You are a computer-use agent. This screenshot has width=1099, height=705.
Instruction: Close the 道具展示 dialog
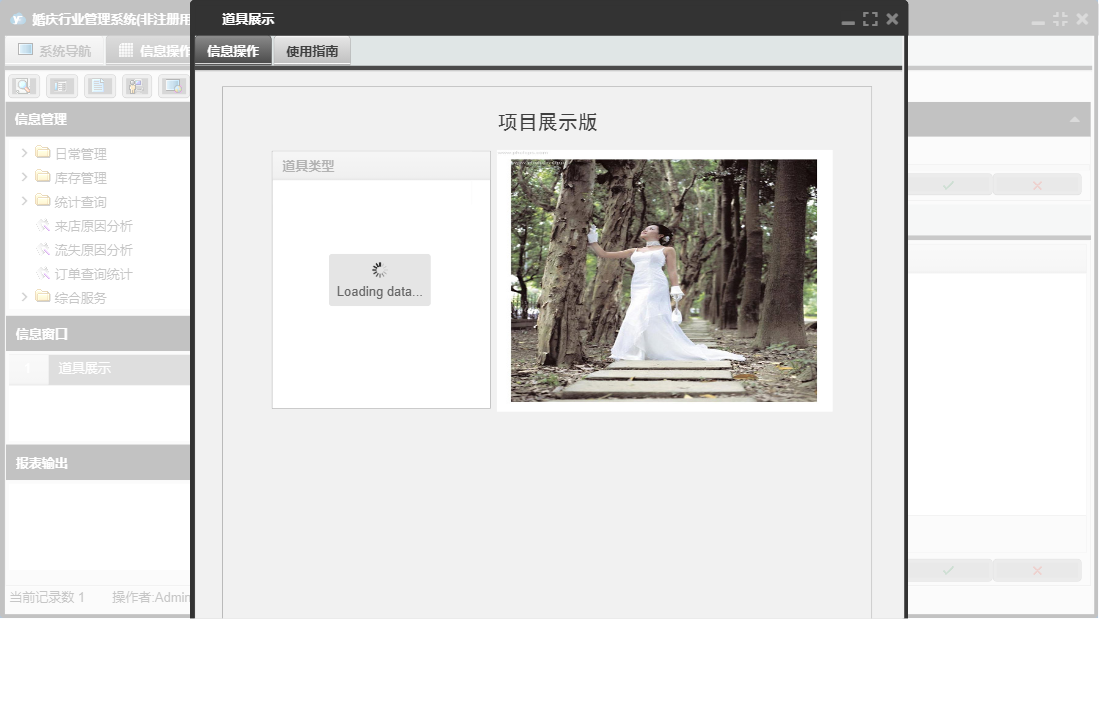coord(892,19)
